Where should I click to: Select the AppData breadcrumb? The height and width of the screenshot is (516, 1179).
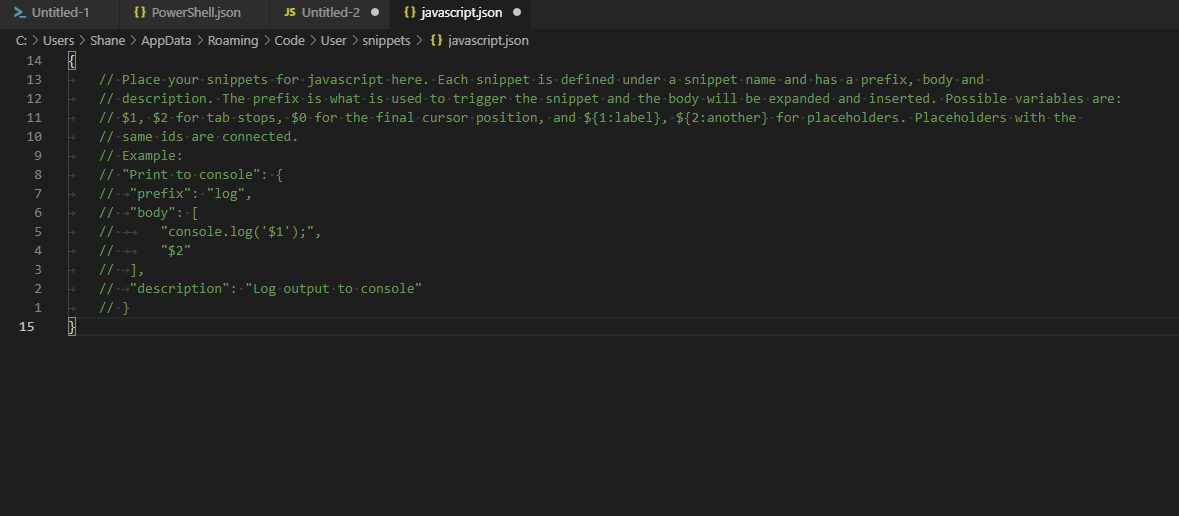click(x=166, y=41)
